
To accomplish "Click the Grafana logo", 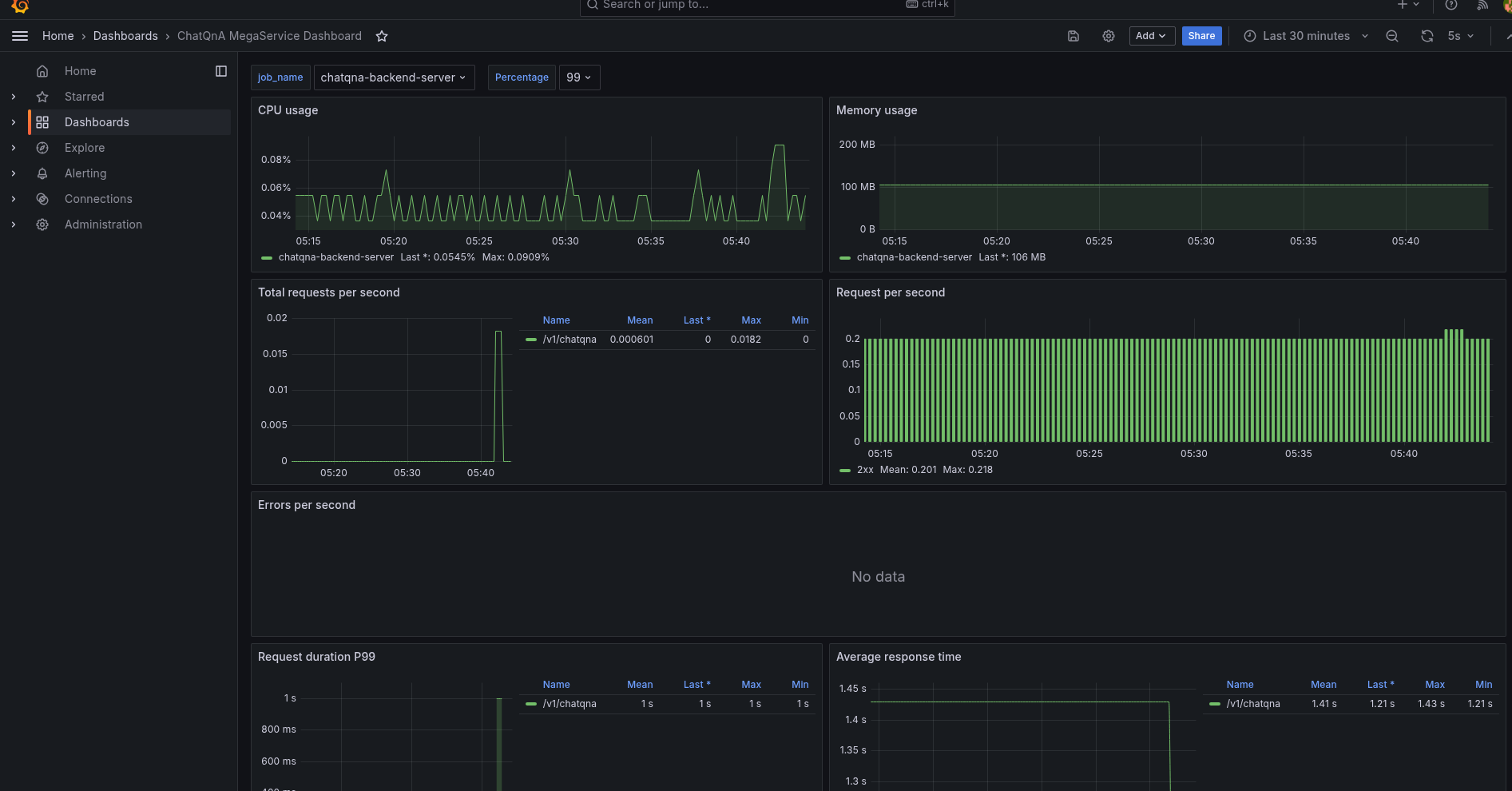I will pos(20,6).
